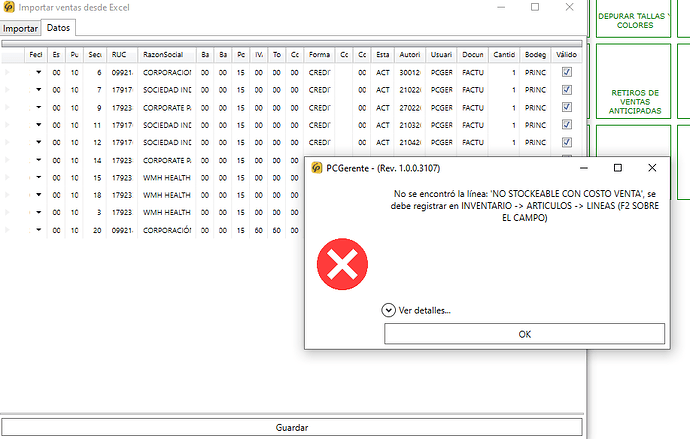Viewport: 690px width, 439px height.
Task: Toggle Válido checkbox in fifth row
Action: click(x=567, y=142)
